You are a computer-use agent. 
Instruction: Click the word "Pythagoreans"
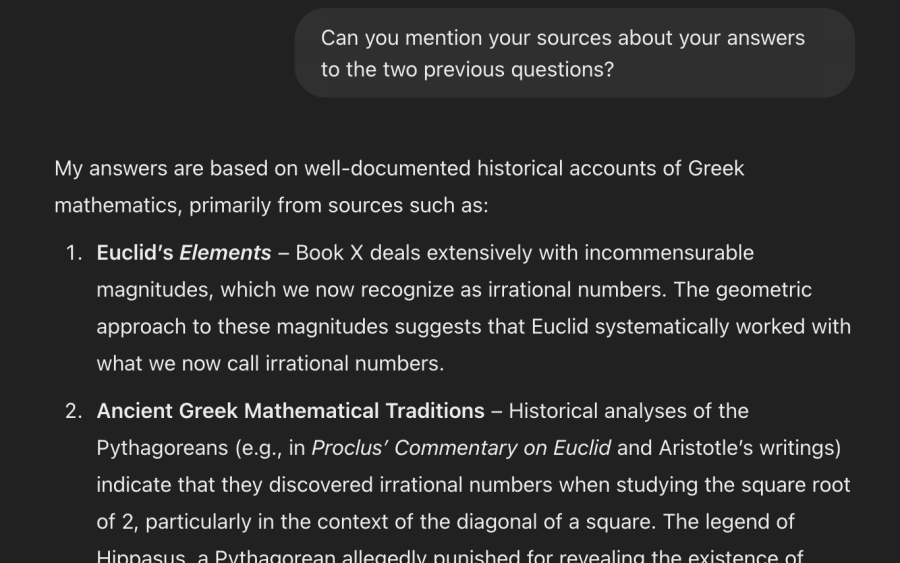[162, 448]
